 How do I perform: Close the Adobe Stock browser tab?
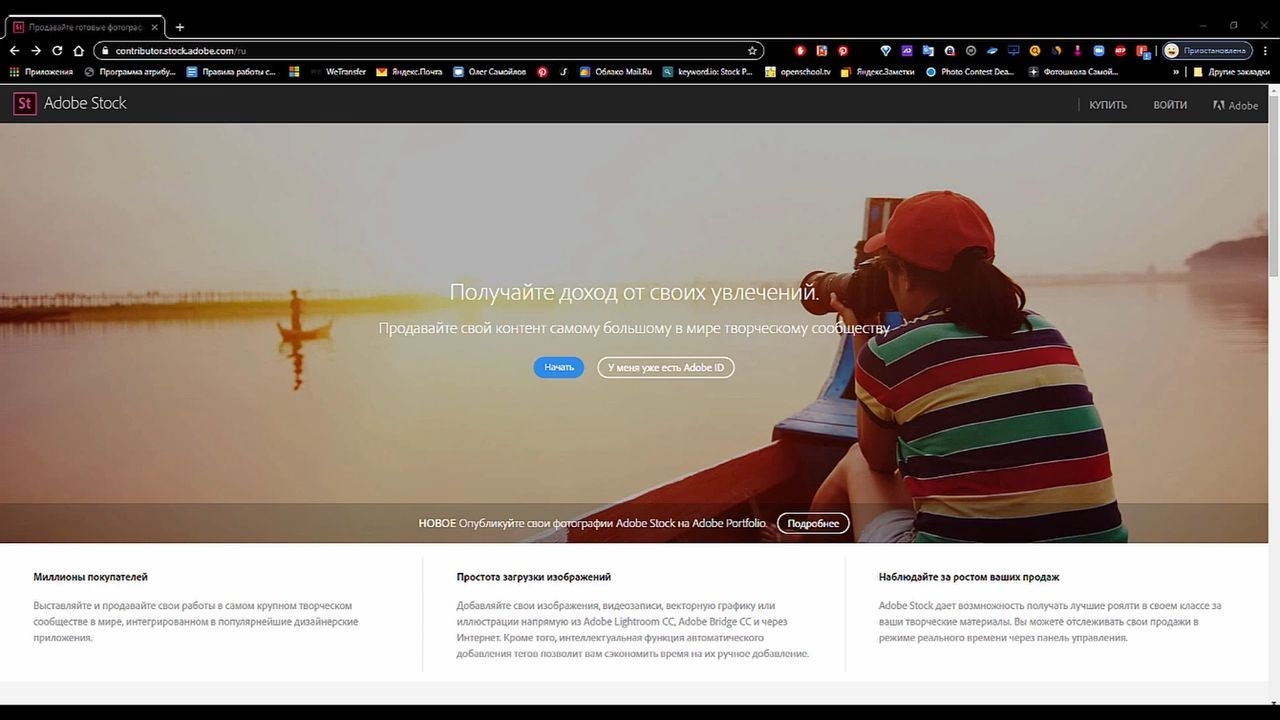(x=155, y=27)
